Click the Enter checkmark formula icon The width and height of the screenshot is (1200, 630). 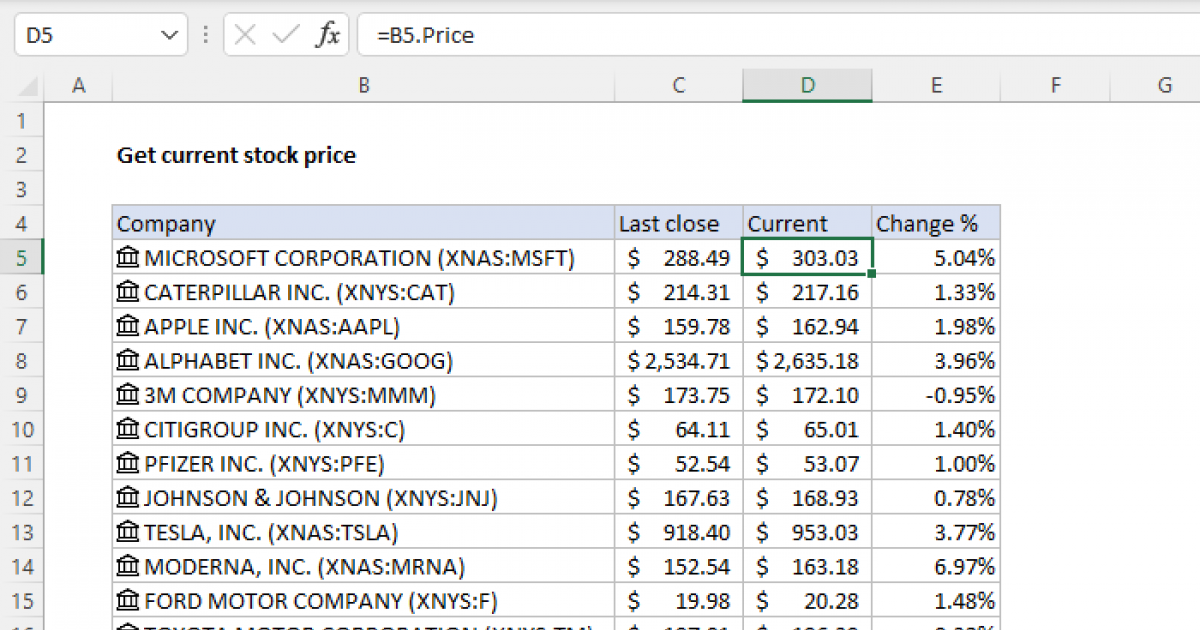pyautogui.click(x=286, y=36)
